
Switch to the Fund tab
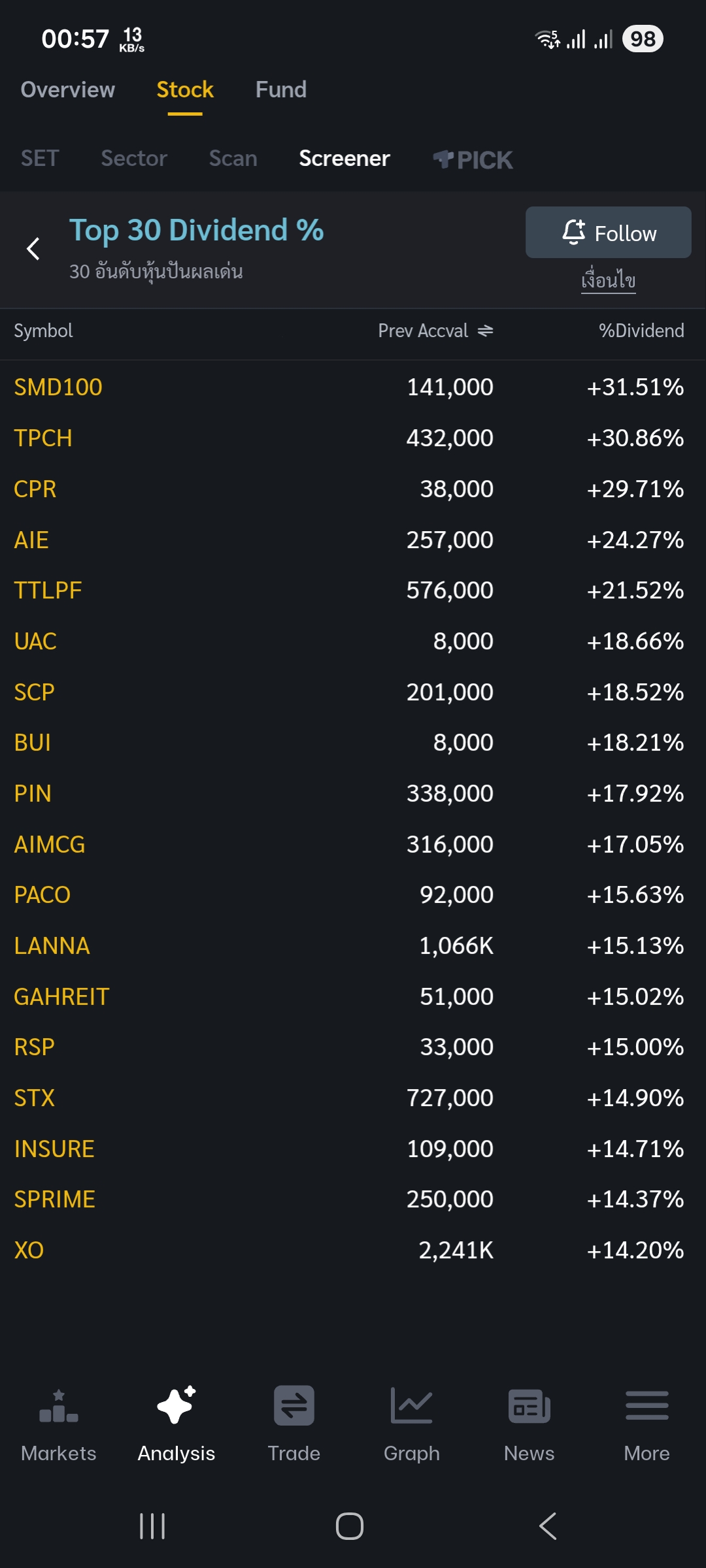click(x=280, y=90)
